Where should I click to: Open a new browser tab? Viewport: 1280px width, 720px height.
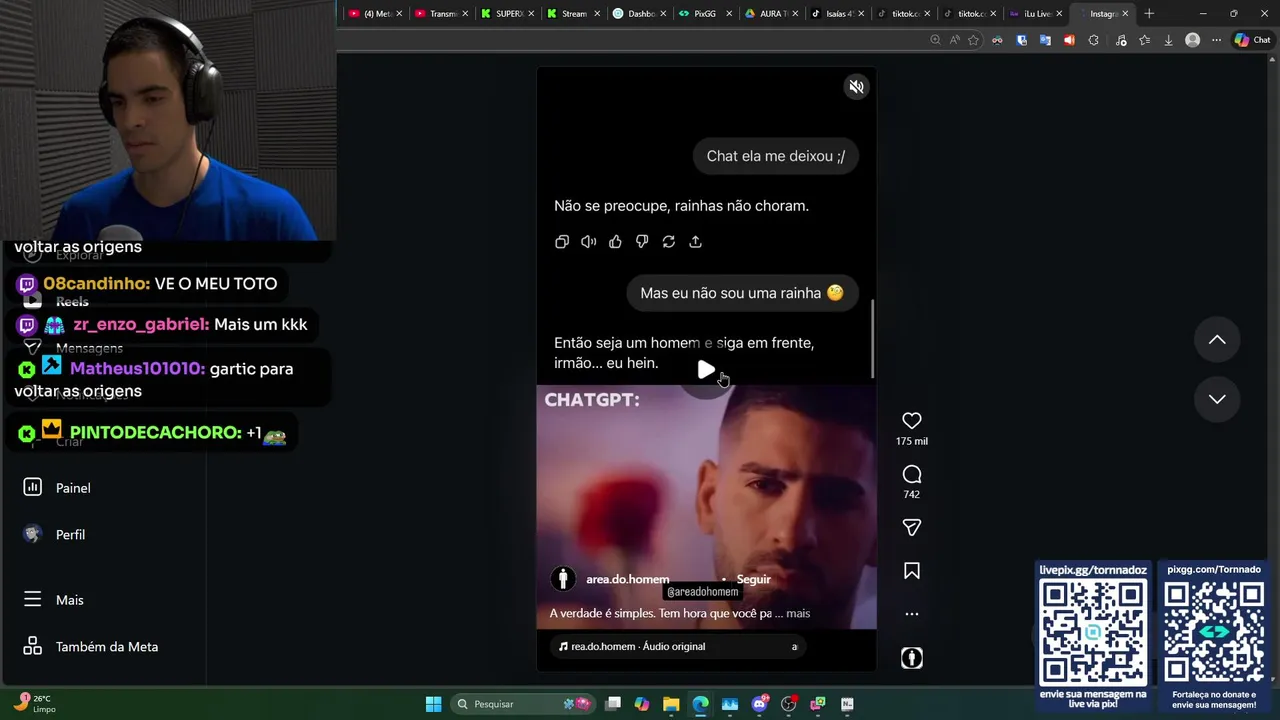(1149, 13)
